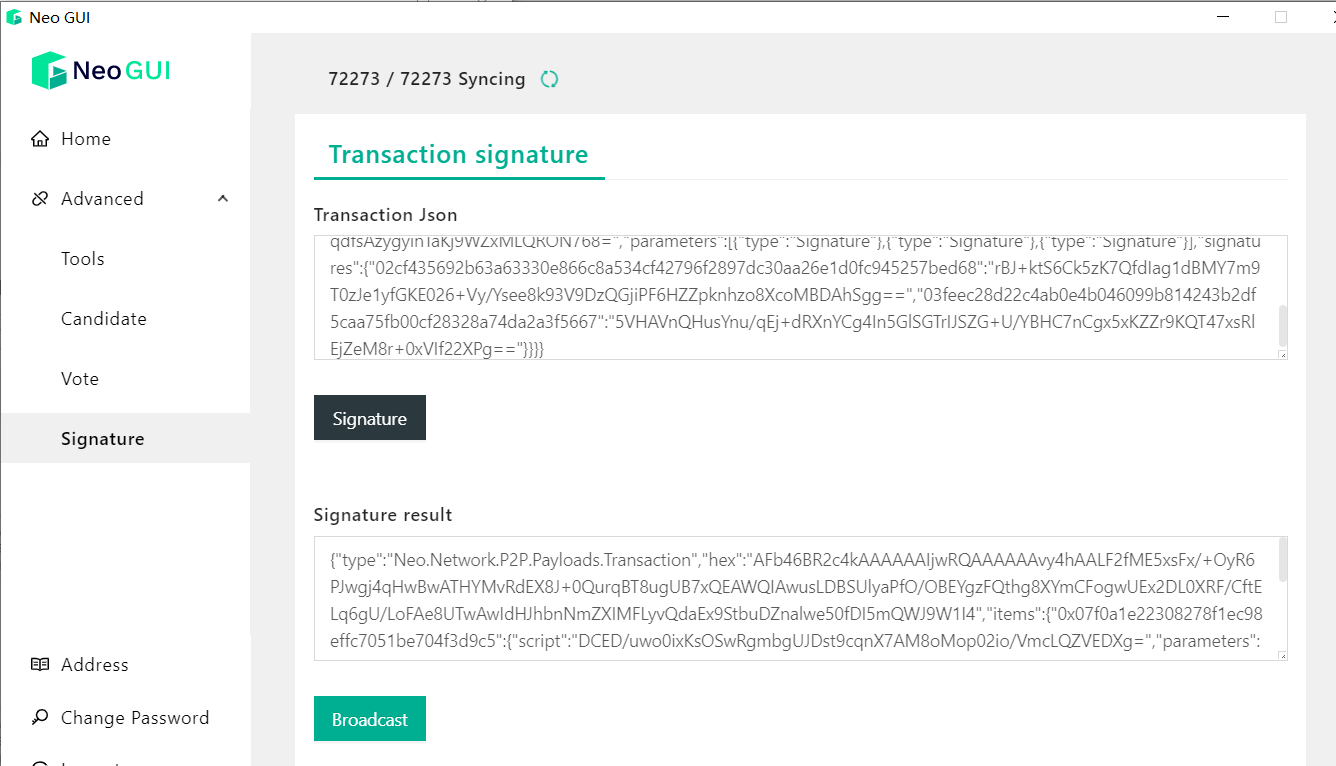Click the dark Signature button
The height and width of the screenshot is (766, 1336).
tap(370, 418)
